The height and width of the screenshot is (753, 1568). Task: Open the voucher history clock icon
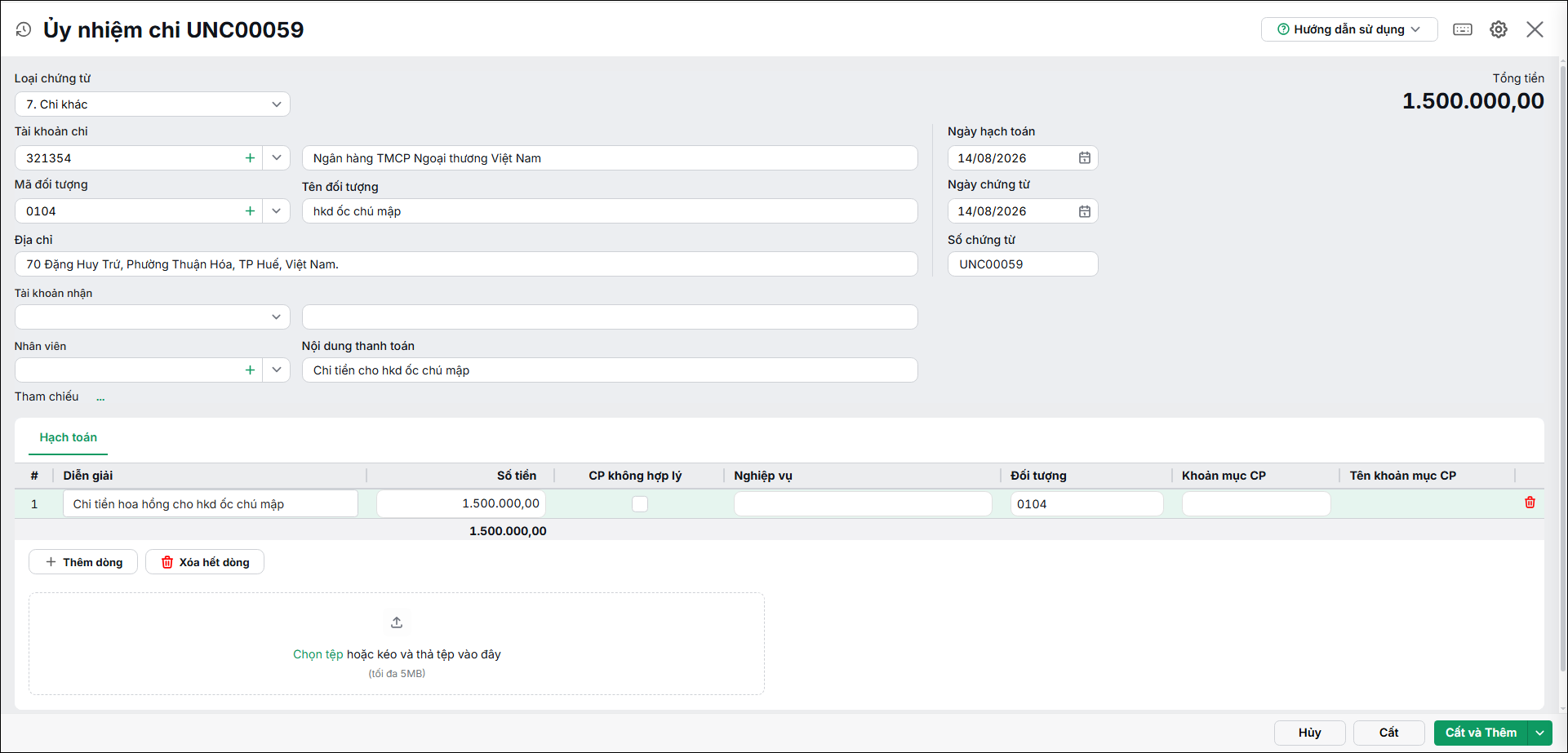click(24, 29)
